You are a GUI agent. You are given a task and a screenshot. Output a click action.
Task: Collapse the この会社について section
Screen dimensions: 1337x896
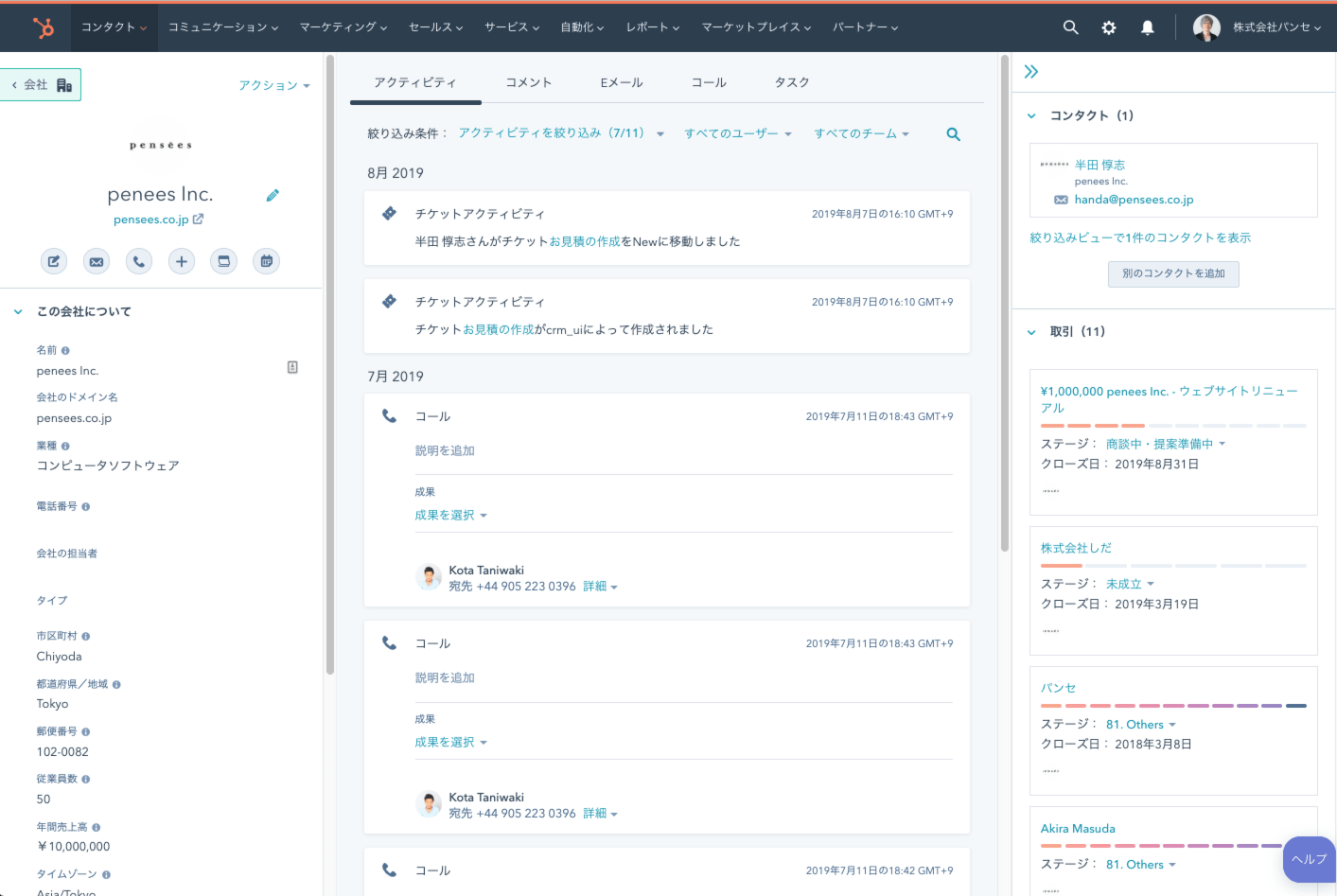coord(18,311)
